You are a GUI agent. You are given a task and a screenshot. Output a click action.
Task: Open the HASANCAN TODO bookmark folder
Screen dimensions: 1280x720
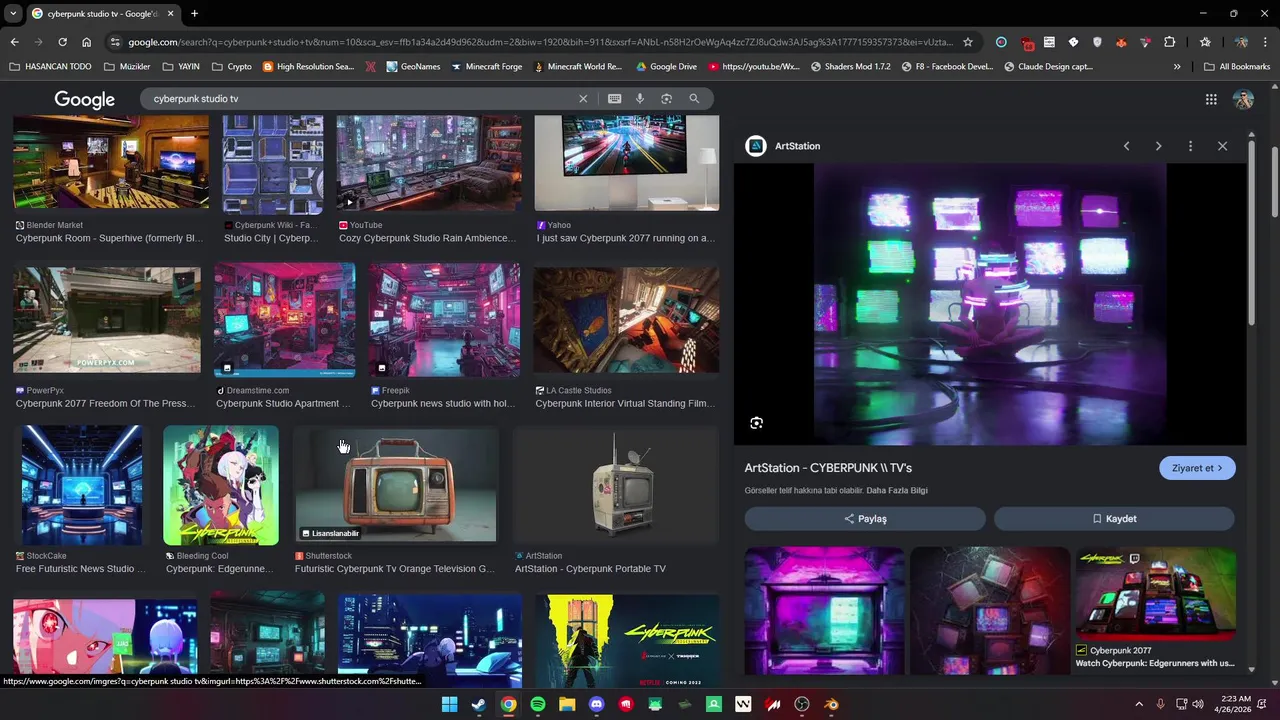tap(50, 67)
